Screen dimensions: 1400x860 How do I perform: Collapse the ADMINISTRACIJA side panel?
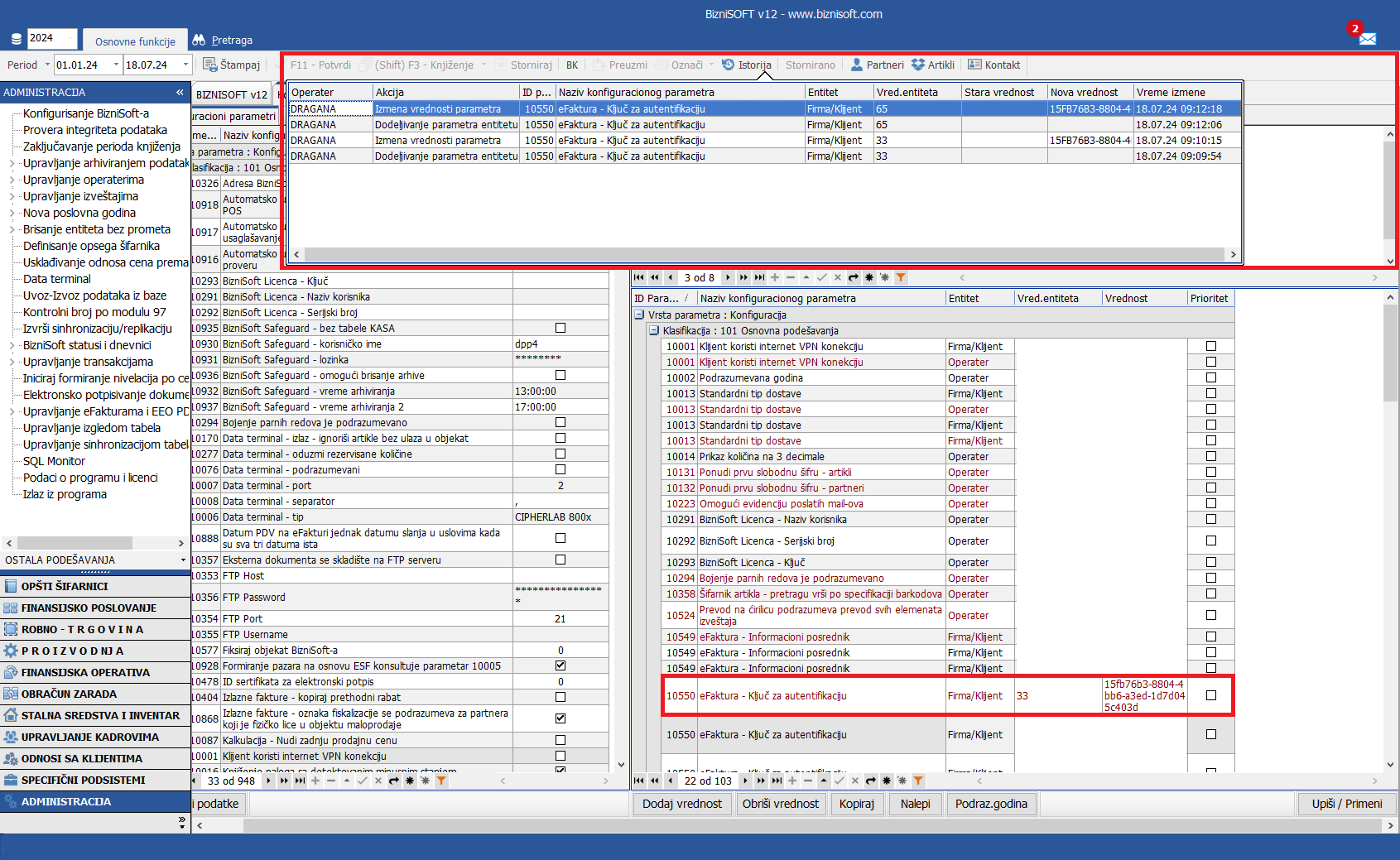point(180,93)
